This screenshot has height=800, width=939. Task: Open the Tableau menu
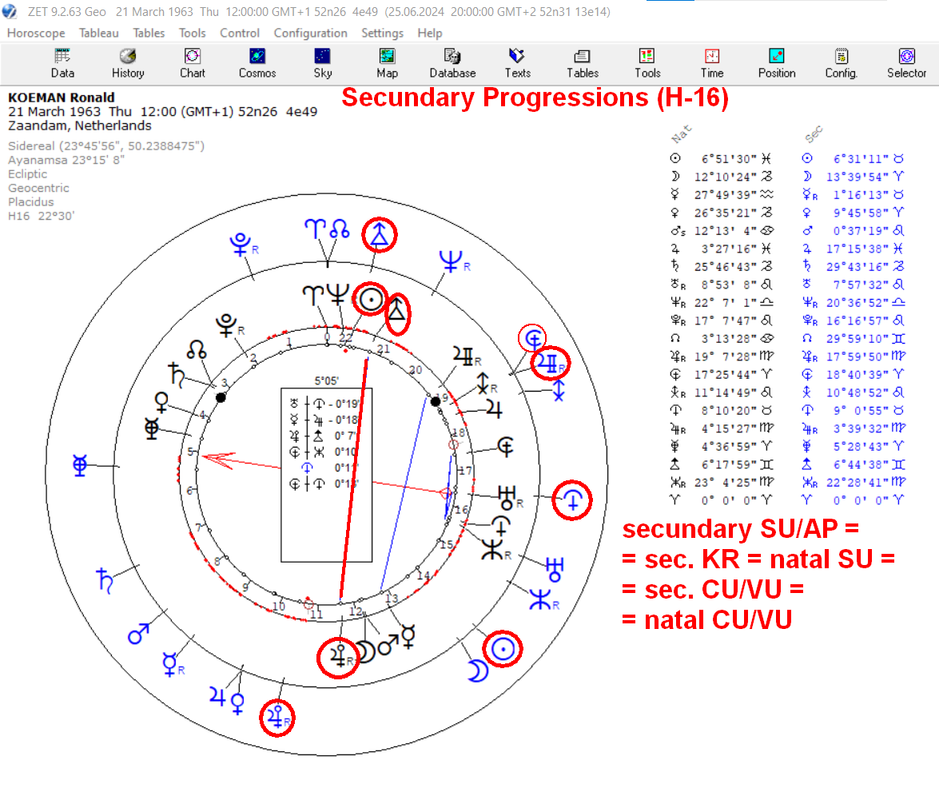coord(99,33)
